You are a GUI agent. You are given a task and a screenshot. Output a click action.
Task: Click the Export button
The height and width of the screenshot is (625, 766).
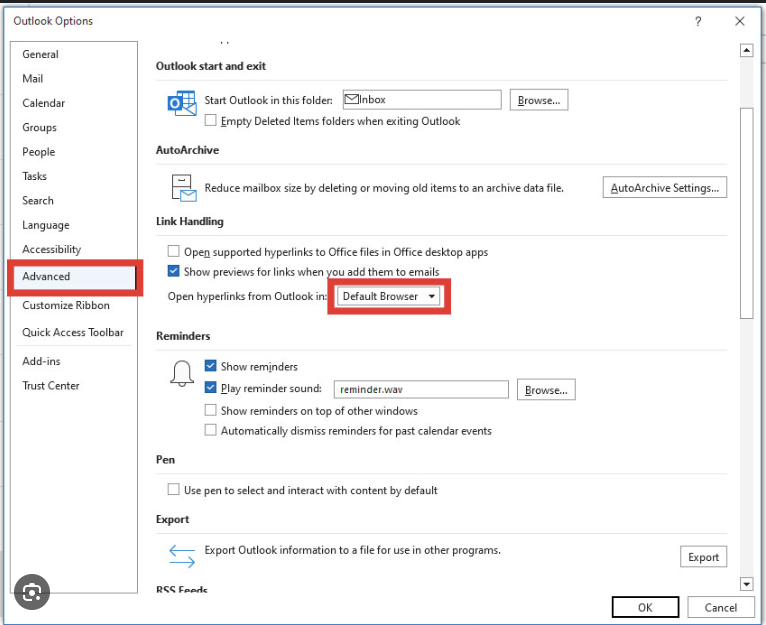click(703, 557)
